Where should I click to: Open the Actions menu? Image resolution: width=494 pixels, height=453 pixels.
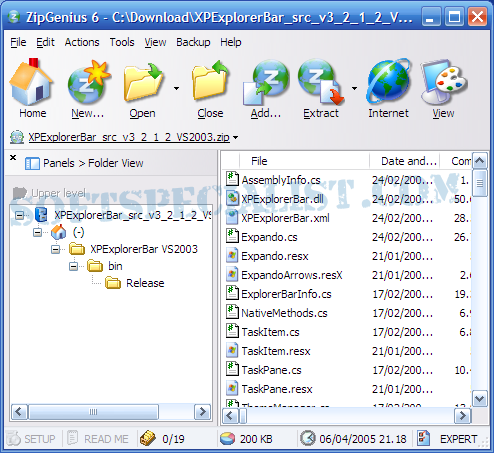(x=82, y=42)
